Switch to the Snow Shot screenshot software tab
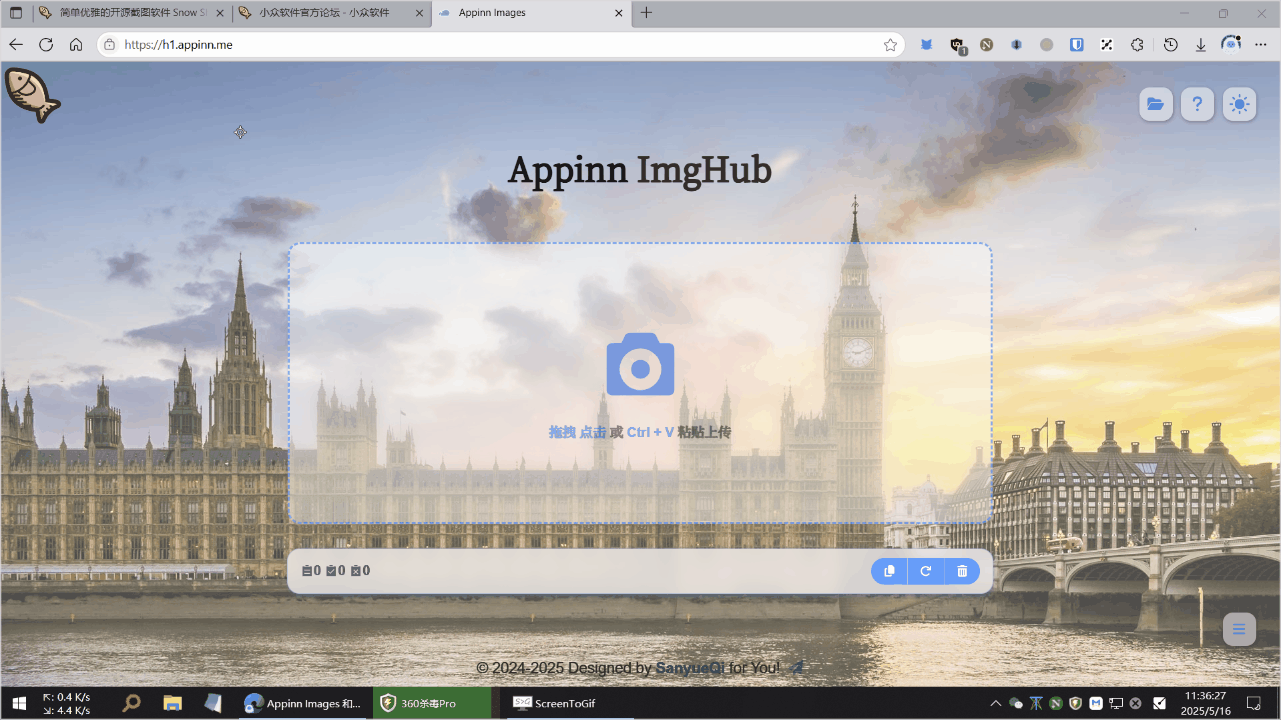 click(131, 13)
